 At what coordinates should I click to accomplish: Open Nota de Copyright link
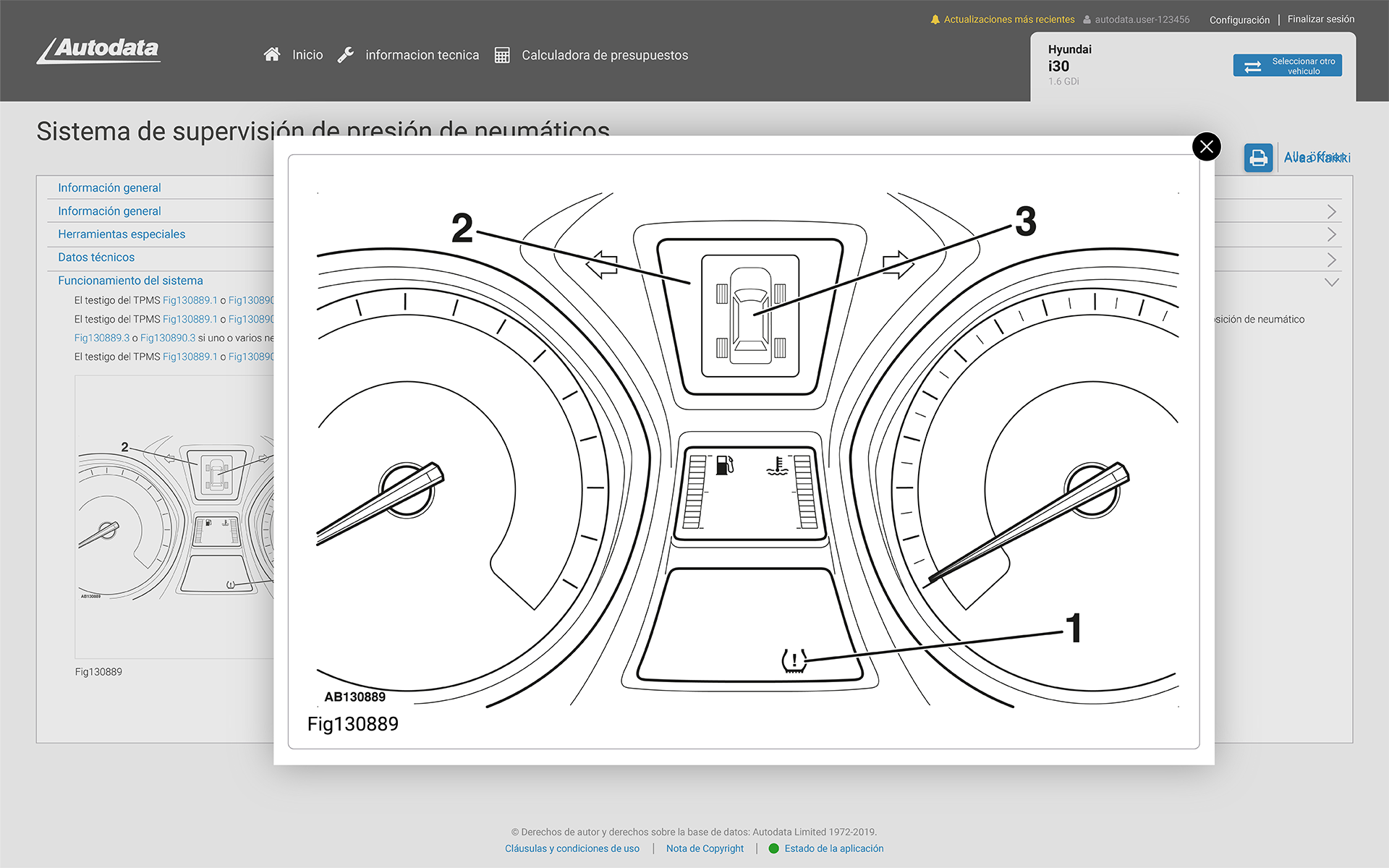coord(704,848)
